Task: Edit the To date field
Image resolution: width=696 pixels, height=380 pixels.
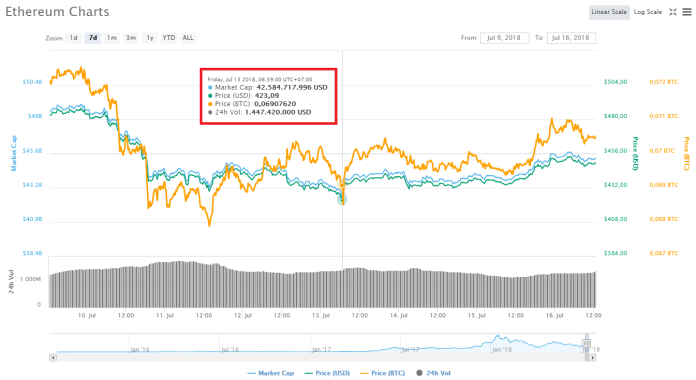Action: click(571, 38)
